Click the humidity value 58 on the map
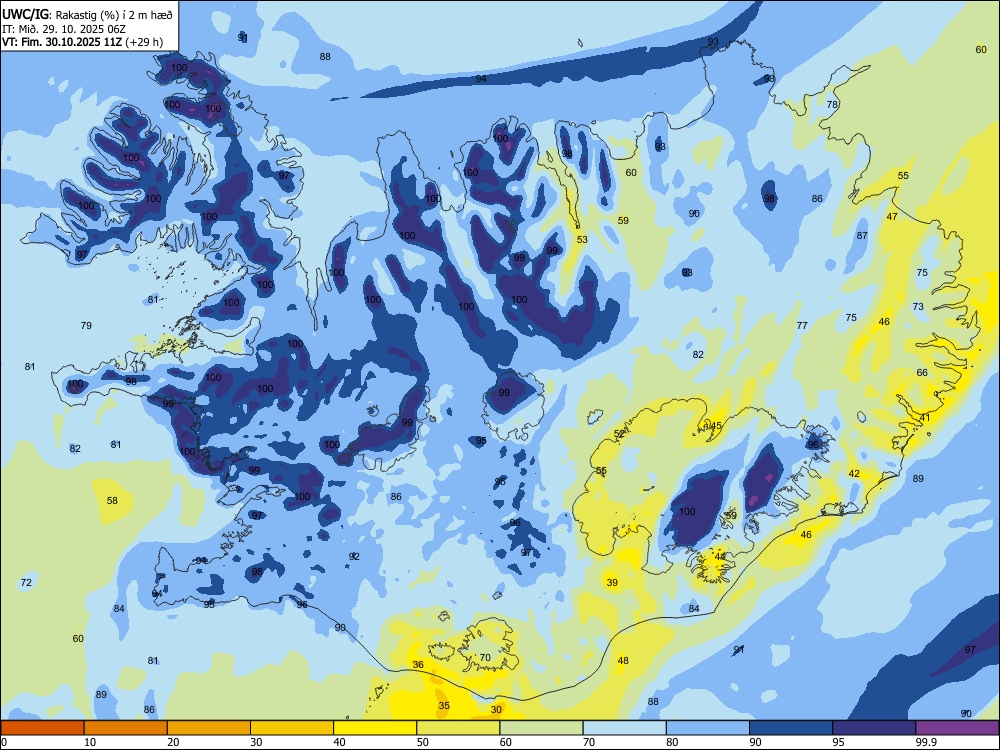This screenshot has width=1000, height=750. pos(112,501)
